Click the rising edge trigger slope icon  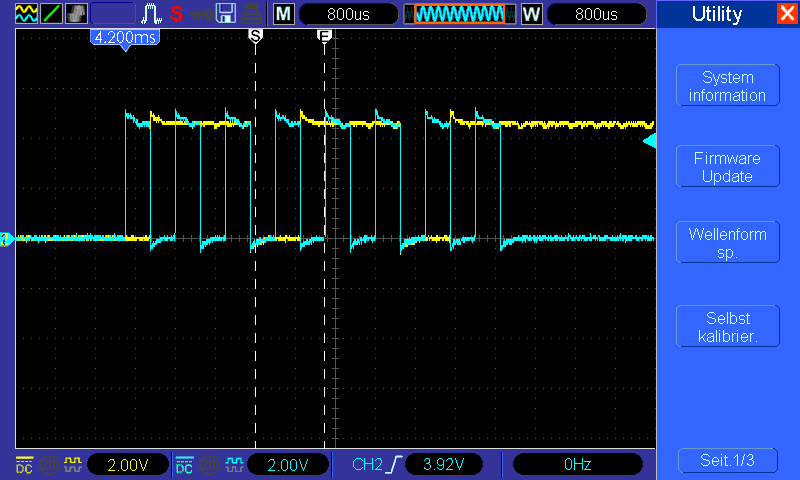pos(394,464)
